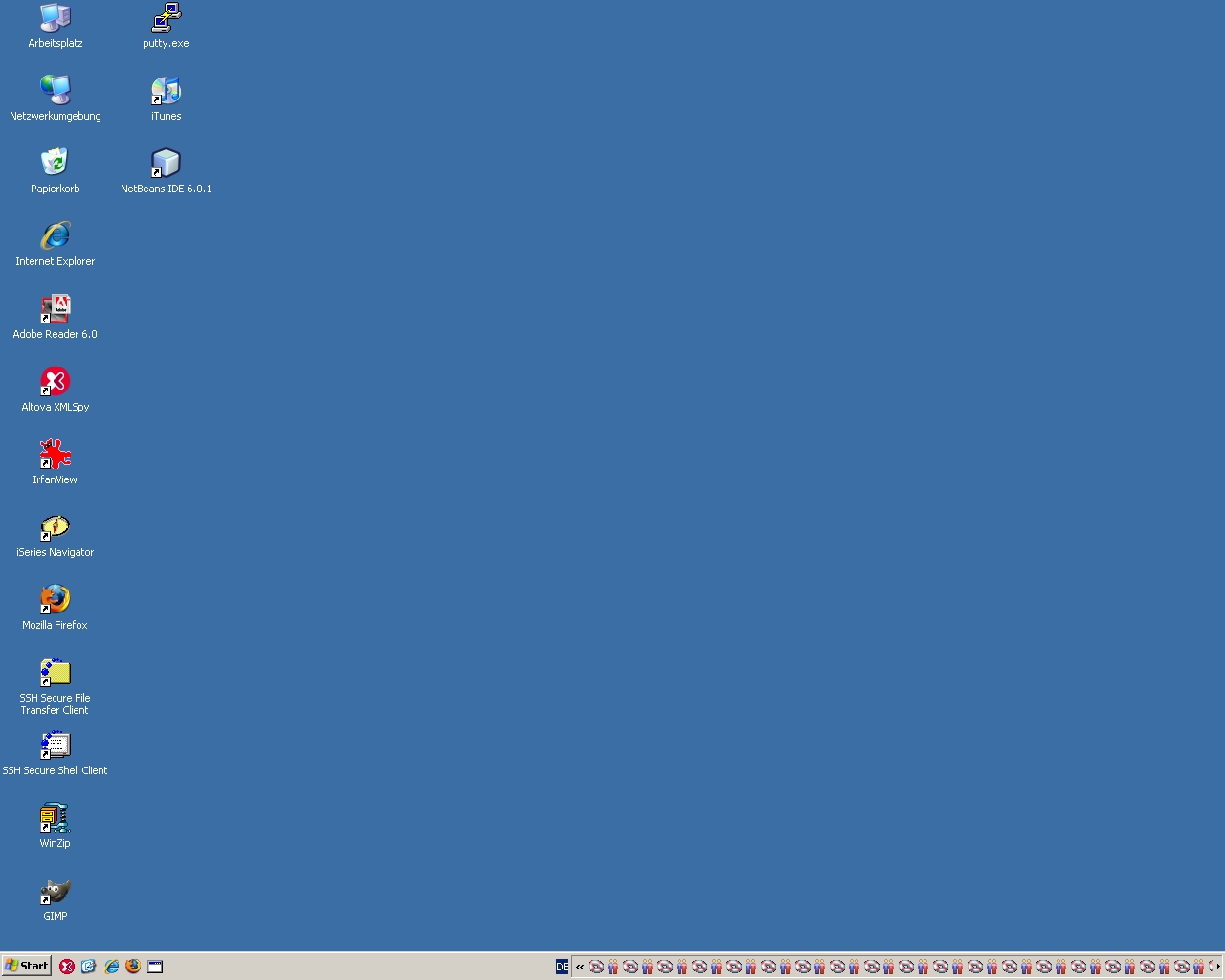Viewport: 1225px width, 980px height.
Task: Select the Internet Explorer desktop icon
Action: coord(56,243)
